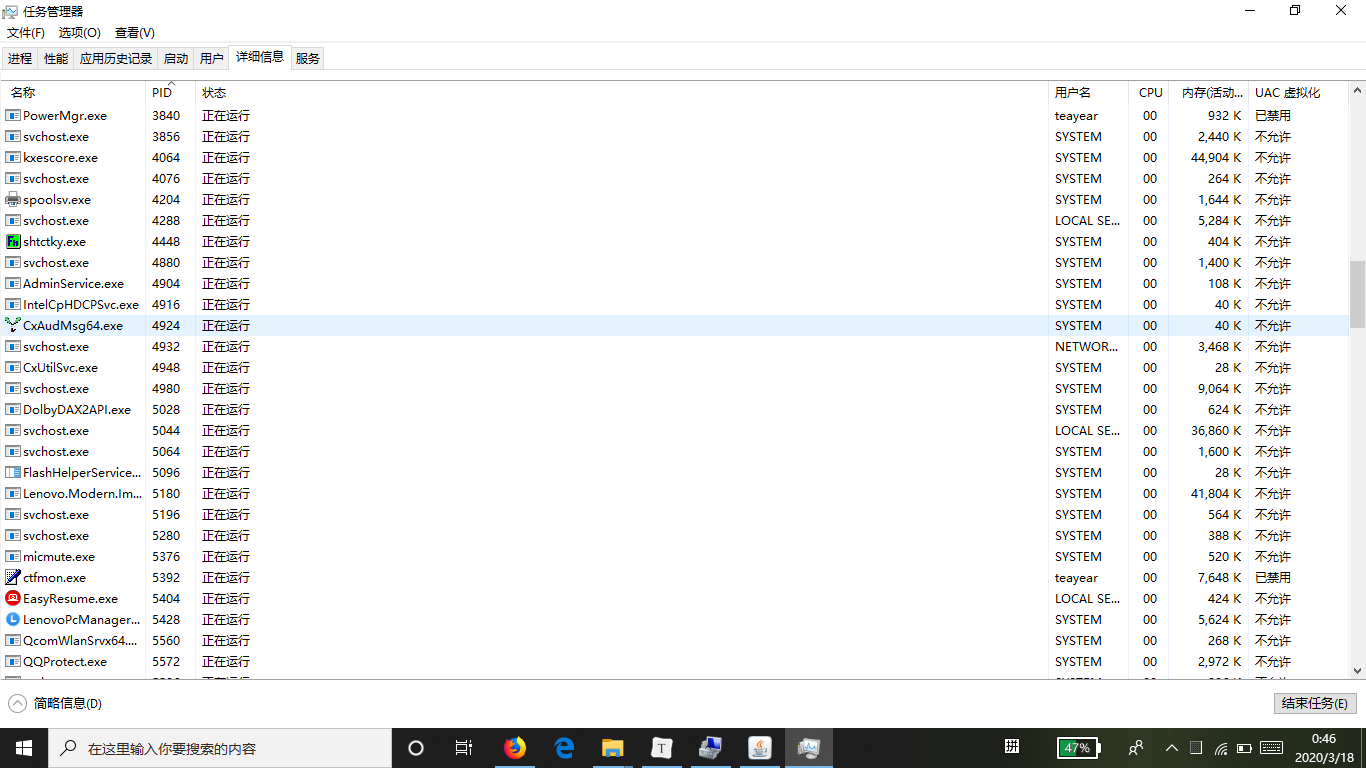Click the network Wi-Fi tray icon

(x=1221, y=748)
